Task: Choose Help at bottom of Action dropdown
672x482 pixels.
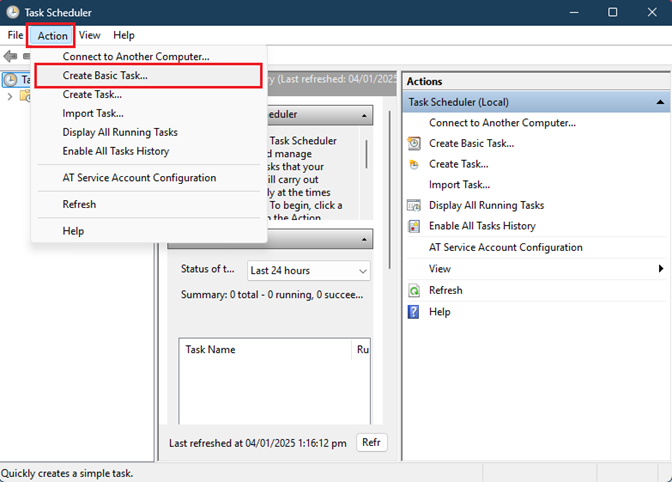Action: (148, 231)
